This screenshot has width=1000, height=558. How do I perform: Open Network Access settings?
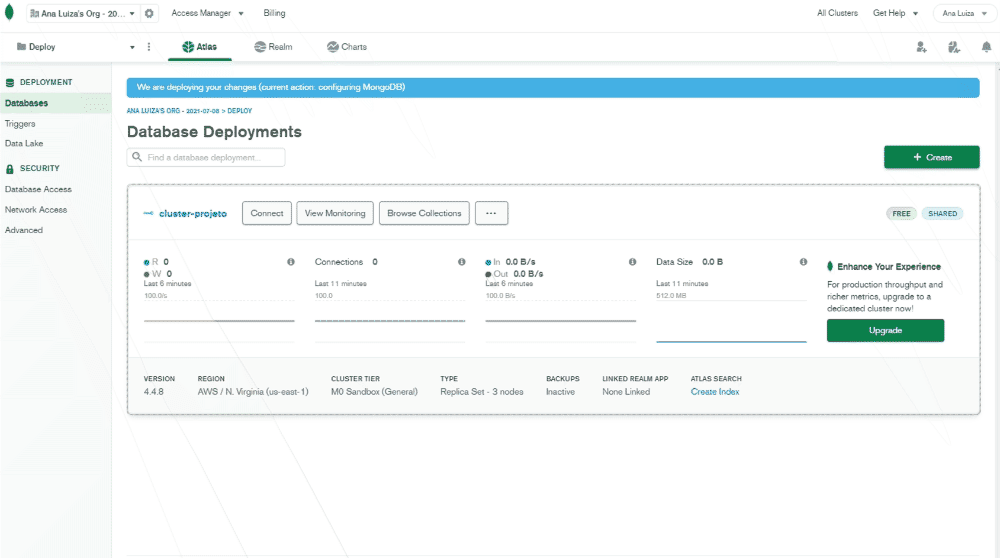[36, 210]
